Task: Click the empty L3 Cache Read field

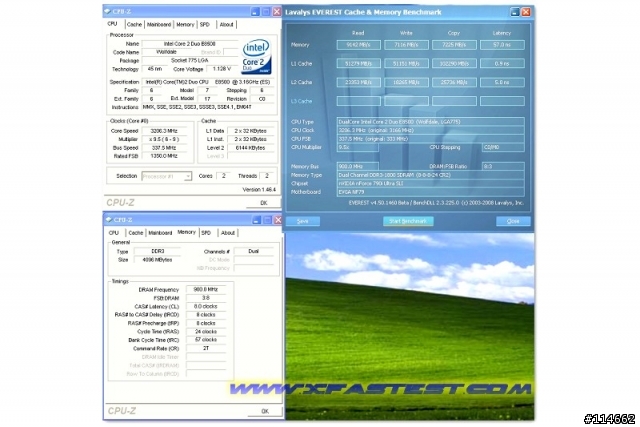Action: click(358, 101)
